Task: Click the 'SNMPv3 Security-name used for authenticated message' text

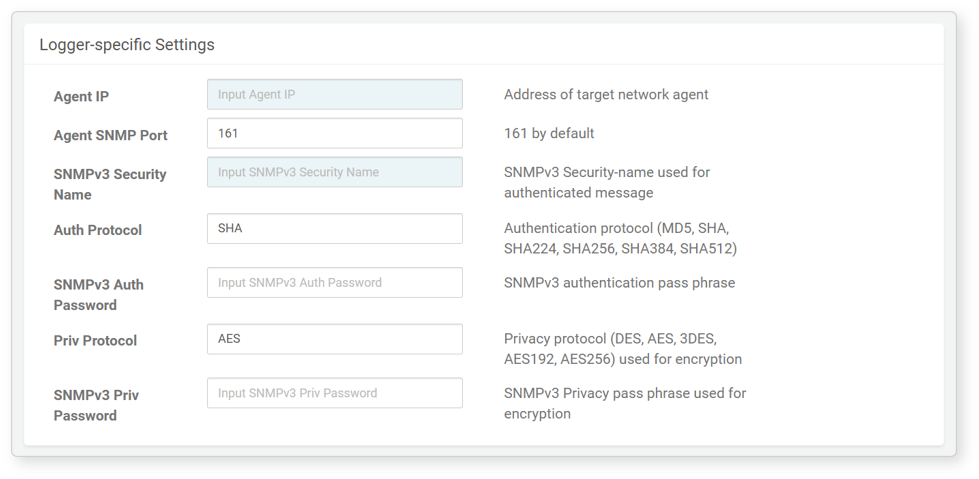Action: [x=607, y=182]
